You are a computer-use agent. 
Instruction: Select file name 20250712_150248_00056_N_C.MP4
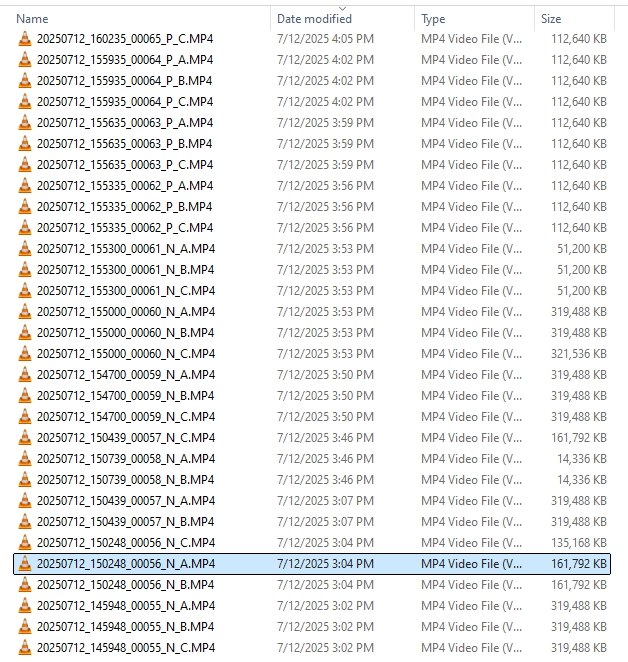pyautogui.click(x=126, y=543)
